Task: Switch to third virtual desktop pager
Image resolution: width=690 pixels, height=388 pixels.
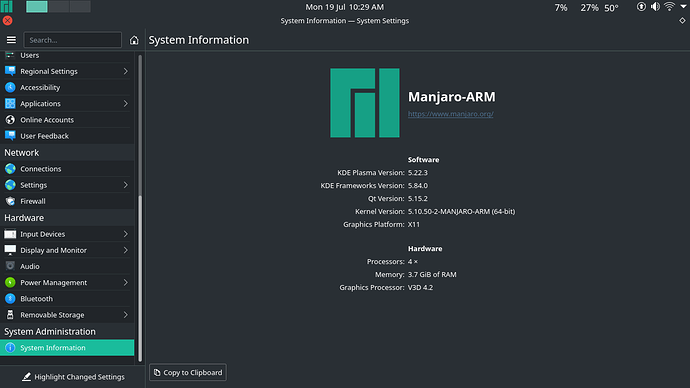Action: click(x=80, y=7)
